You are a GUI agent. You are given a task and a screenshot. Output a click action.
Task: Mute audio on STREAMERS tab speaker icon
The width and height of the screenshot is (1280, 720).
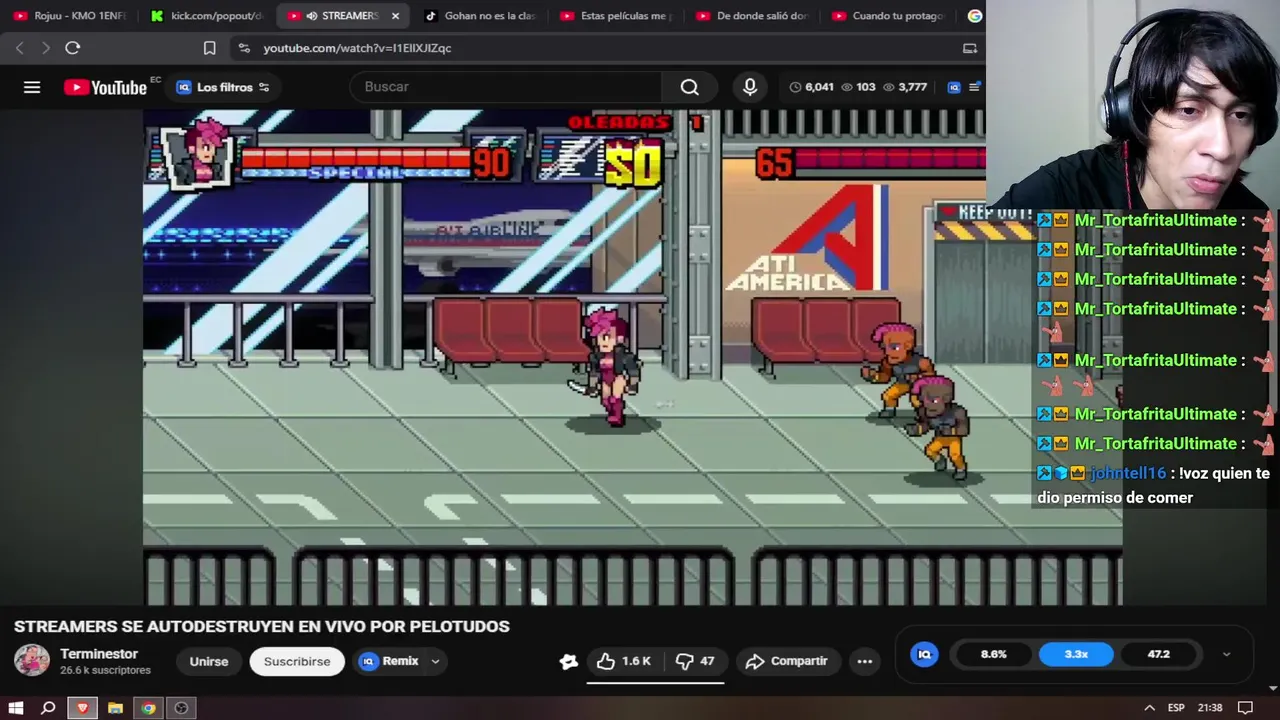[x=312, y=16]
